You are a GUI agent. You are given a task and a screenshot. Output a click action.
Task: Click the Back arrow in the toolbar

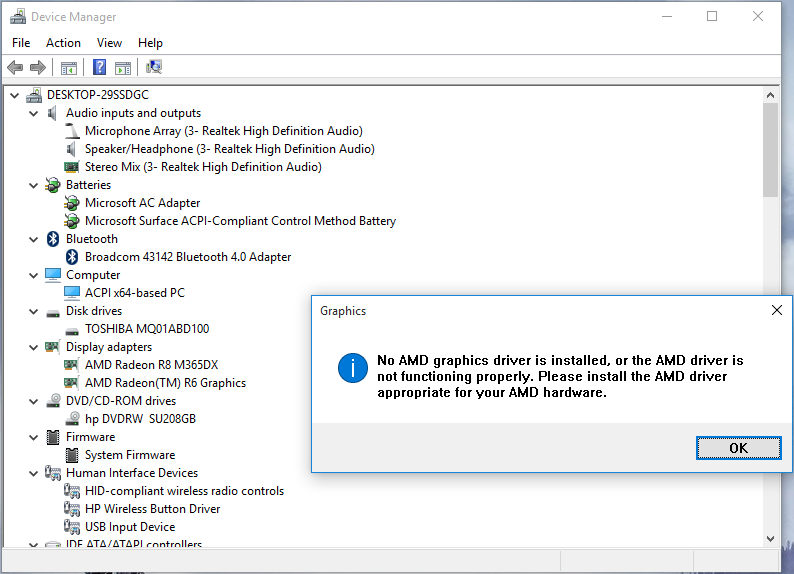(x=15, y=67)
